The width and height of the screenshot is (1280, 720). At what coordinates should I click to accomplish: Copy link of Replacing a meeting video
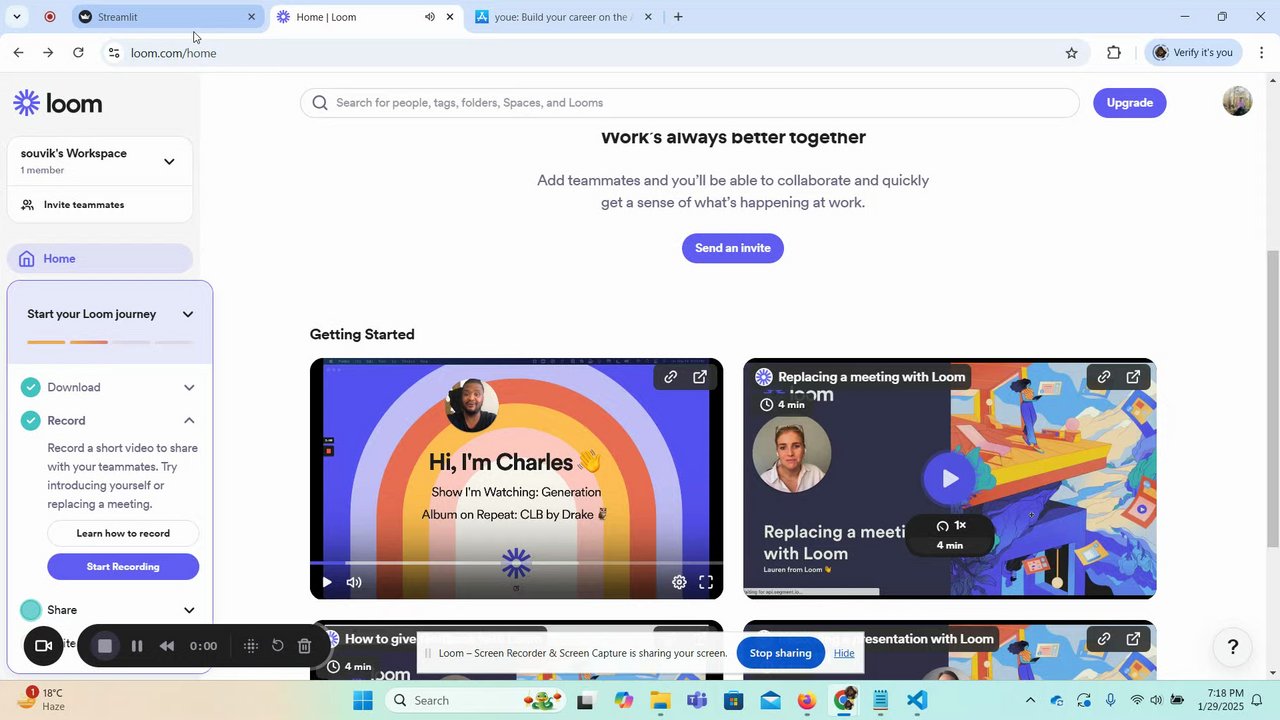1104,377
